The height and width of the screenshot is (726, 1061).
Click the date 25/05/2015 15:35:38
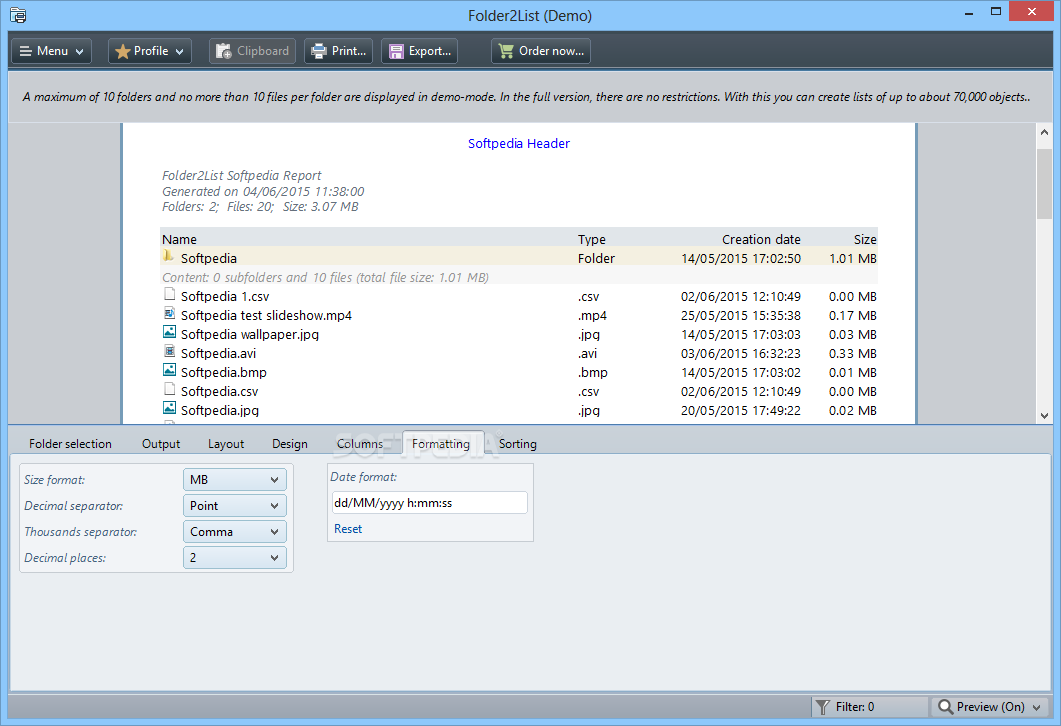741,315
